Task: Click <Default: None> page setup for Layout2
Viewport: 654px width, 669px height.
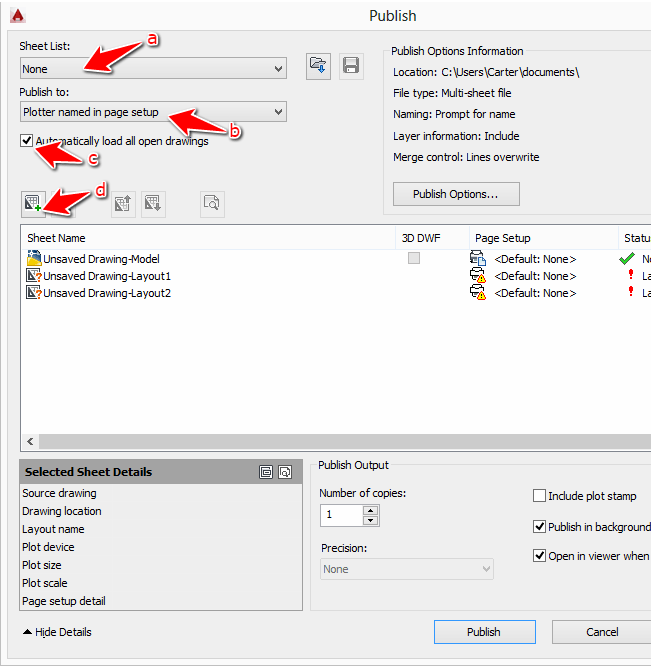Action: [x=535, y=293]
